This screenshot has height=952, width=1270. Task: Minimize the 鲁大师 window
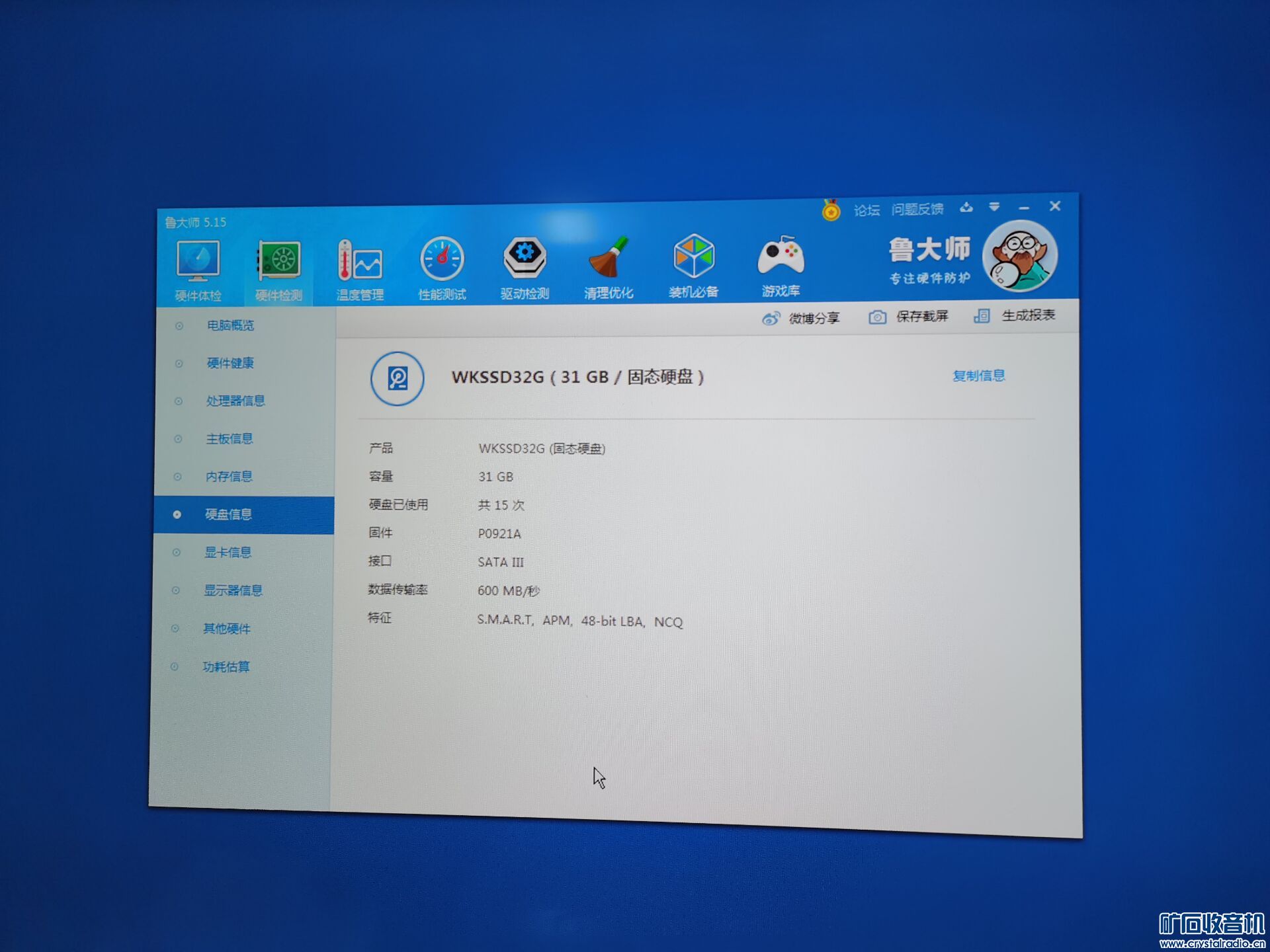[1024, 208]
